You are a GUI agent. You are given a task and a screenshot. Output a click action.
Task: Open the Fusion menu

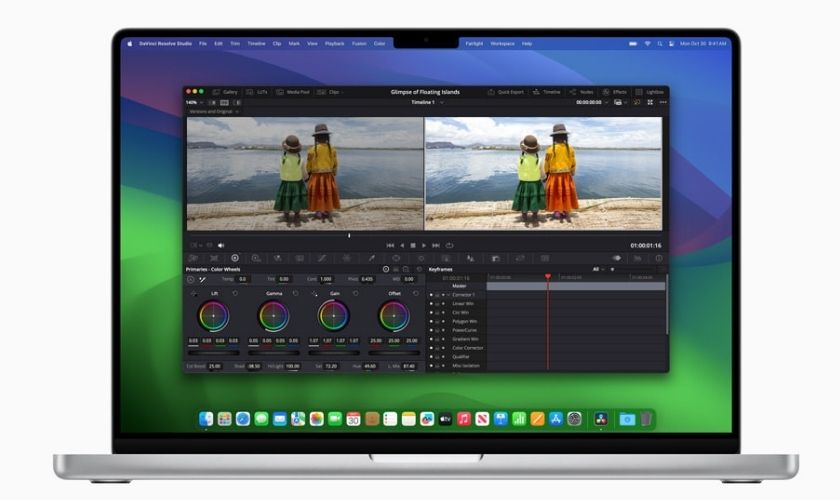[x=359, y=43]
